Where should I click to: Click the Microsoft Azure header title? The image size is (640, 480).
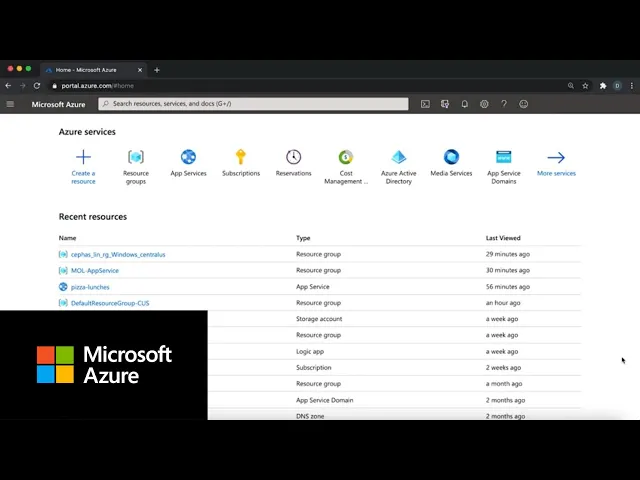click(58, 104)
